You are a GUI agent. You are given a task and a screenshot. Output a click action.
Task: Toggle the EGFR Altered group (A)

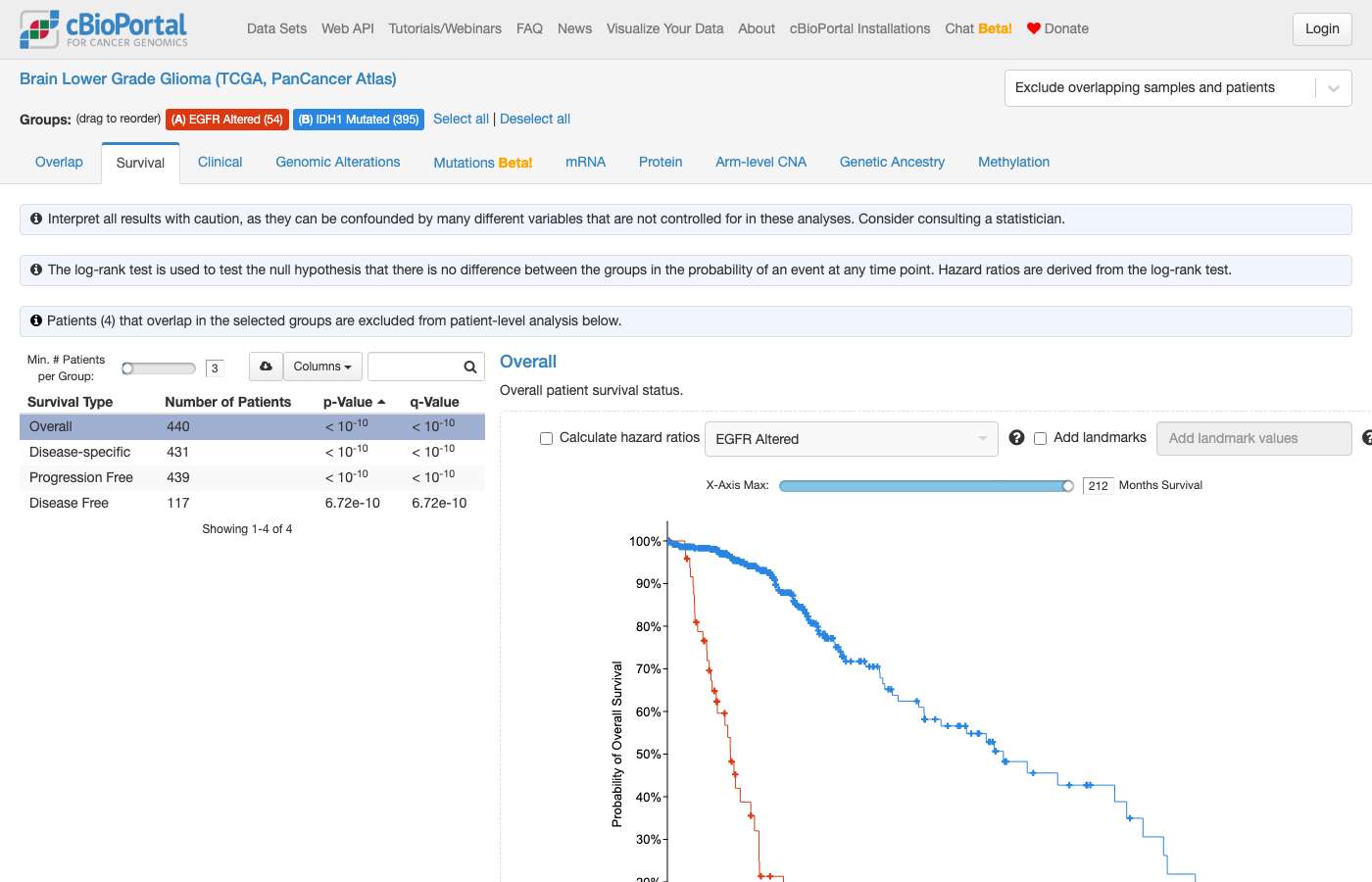point(227,120)
